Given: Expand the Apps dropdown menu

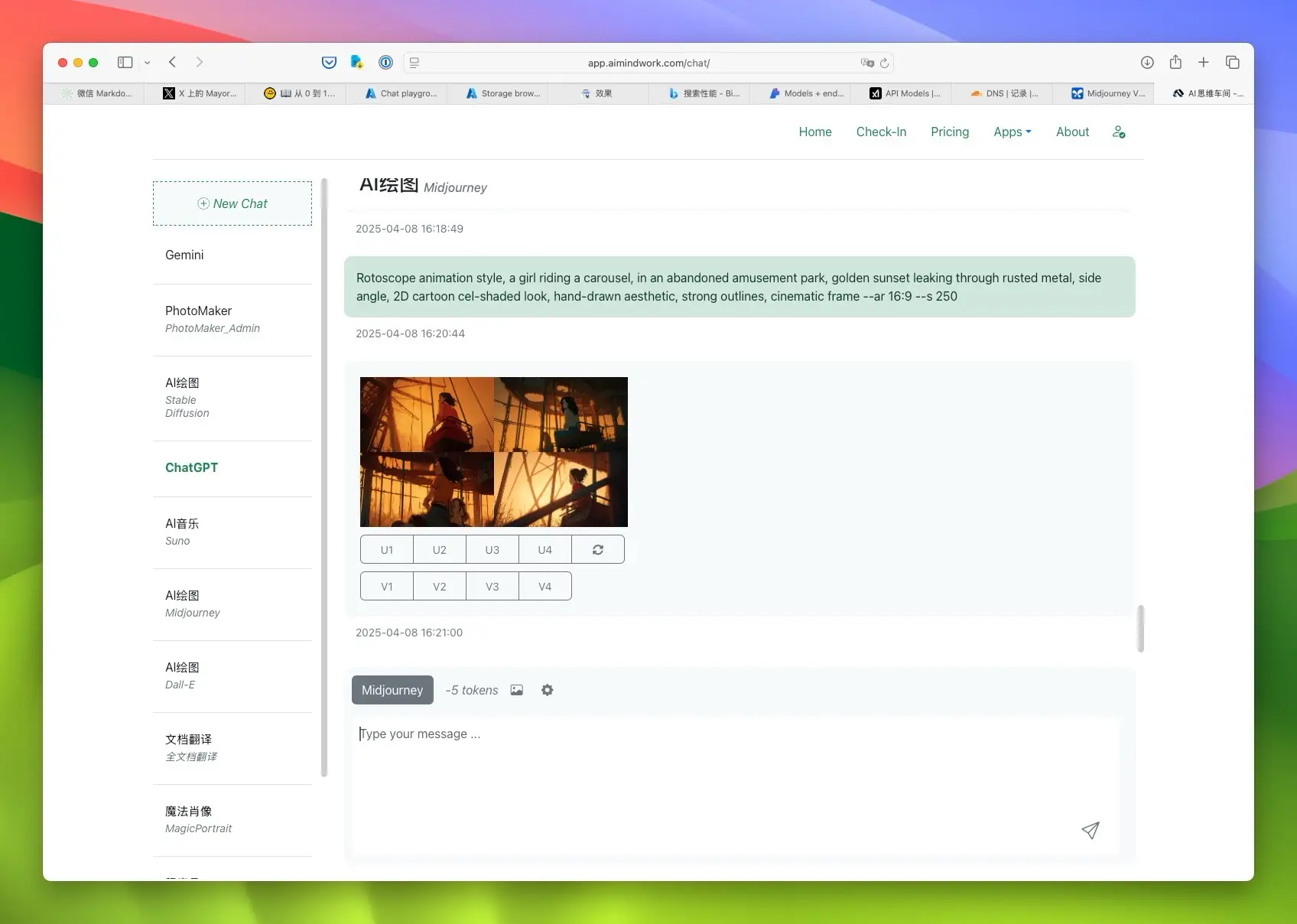Looking at the screenshot, I should point(1012,132).
